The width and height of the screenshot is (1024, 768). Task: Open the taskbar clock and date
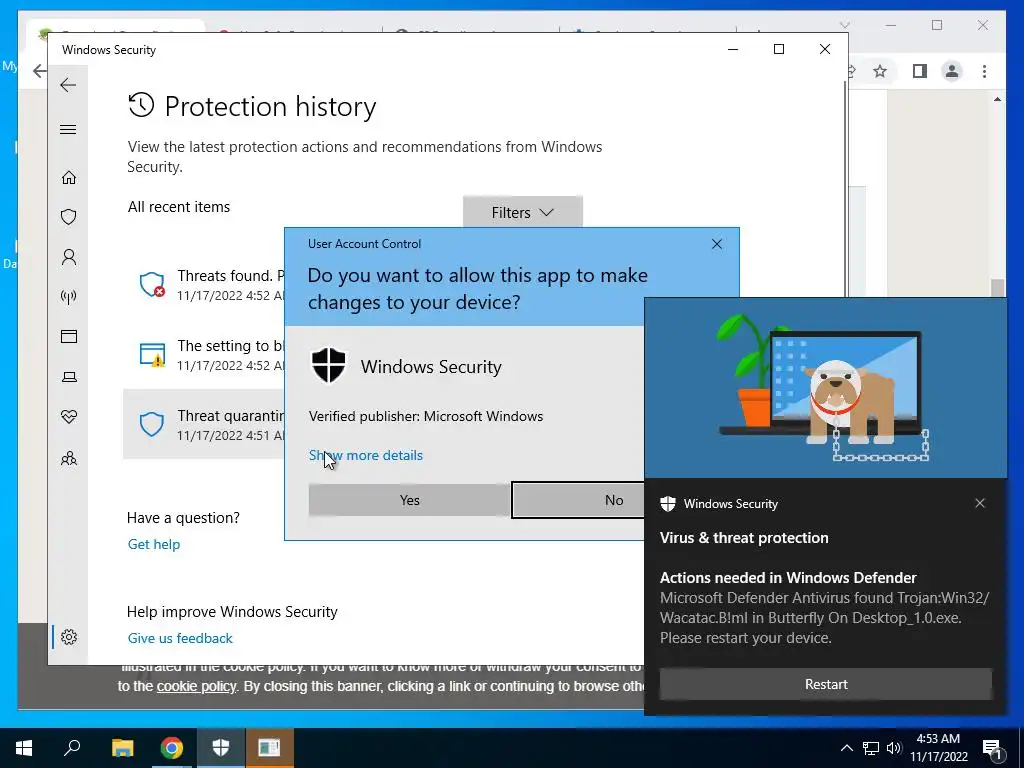coord(938,748)
